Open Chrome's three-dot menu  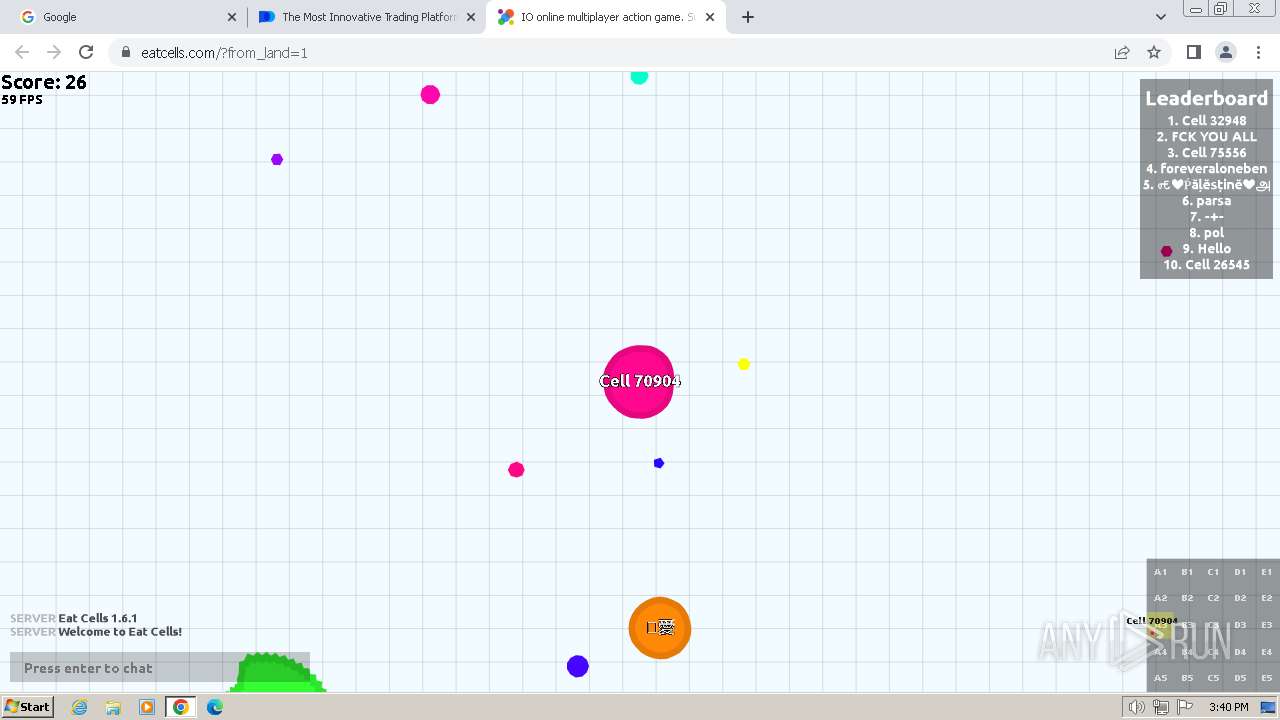(x=1258, y=52)
